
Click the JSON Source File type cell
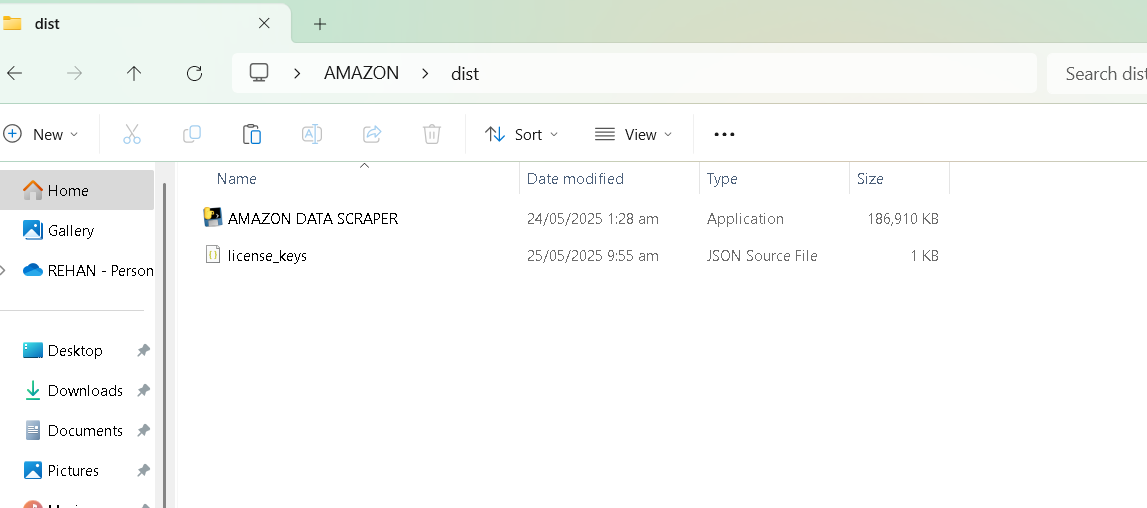[x=761, y=255]
